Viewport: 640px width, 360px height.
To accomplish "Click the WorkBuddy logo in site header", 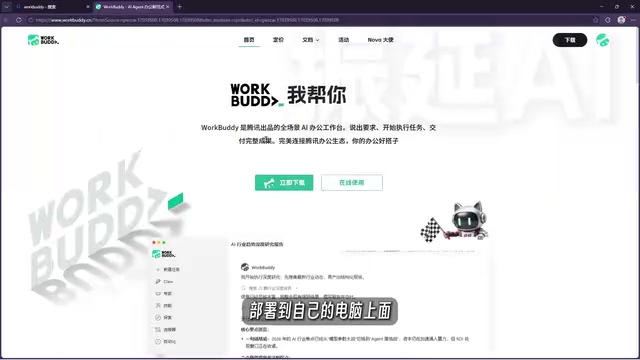I will pos(43,40).
